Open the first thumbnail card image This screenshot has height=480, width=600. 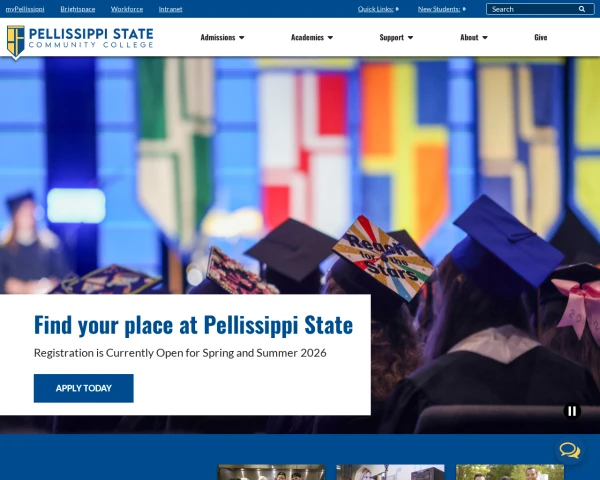coord(271,472)
